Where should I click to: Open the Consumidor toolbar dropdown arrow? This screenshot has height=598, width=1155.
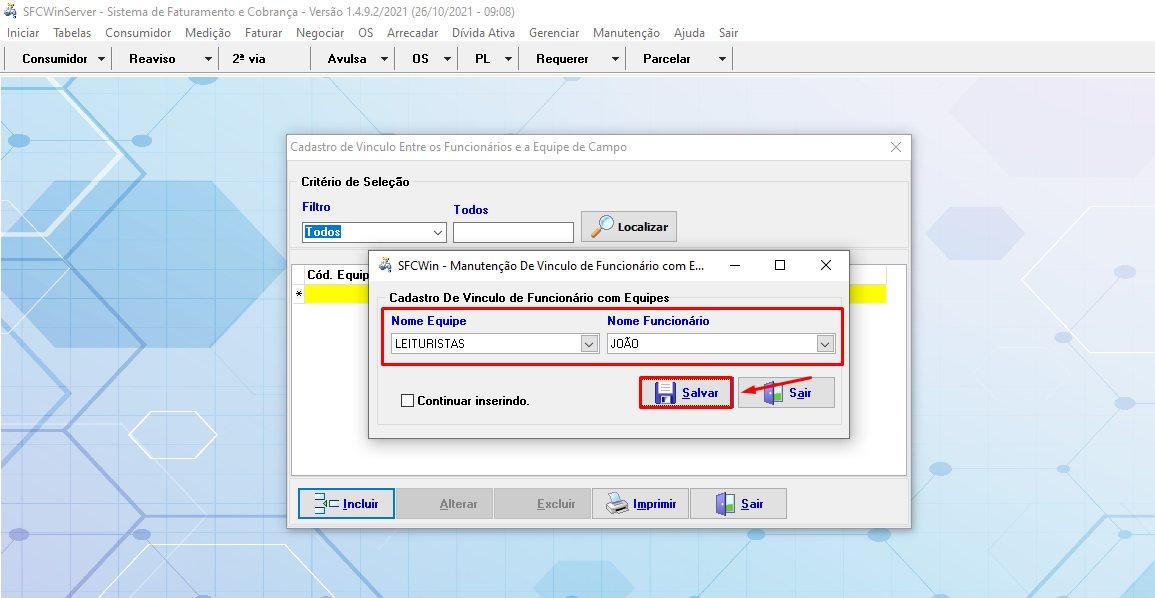tap(102, 59)
